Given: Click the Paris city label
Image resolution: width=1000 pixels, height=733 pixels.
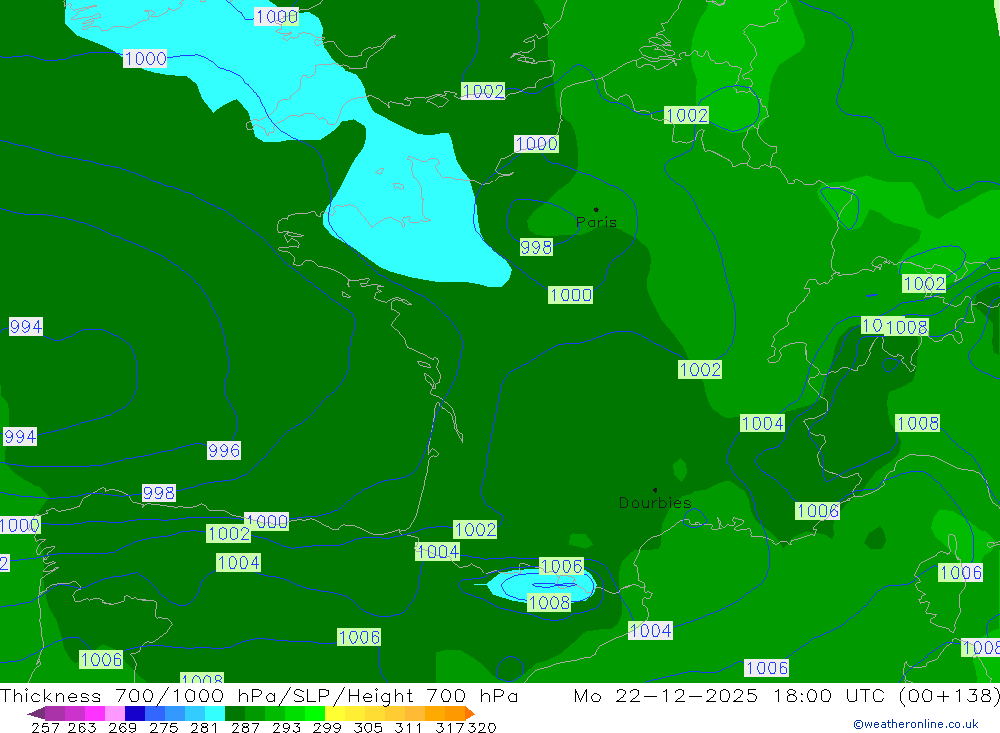Looking at the screenshot, I should pos(596,222).
